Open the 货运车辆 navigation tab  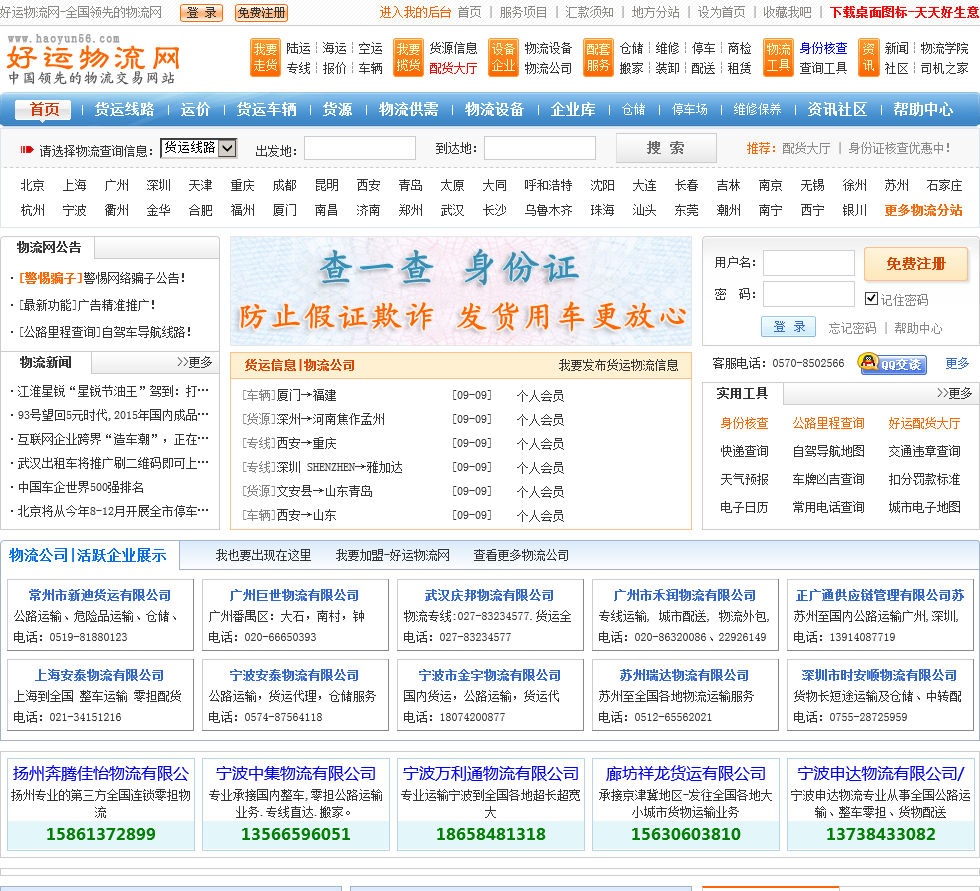pyautogui.click(x=266, y=109)
